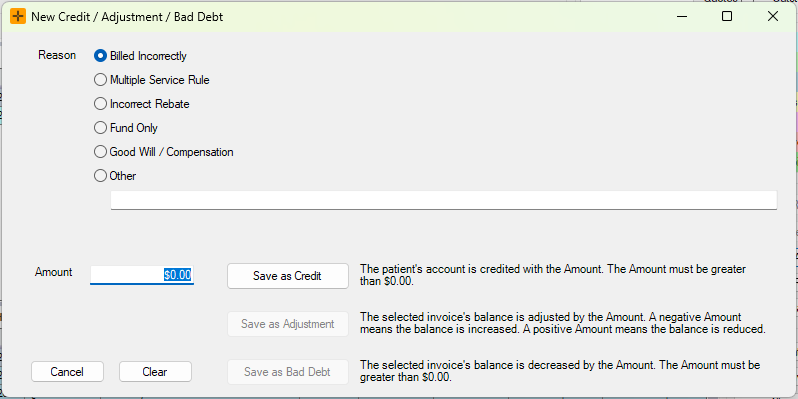Close the New Credit / Adjustment dialog
Screen dimensions: 798x399
(x=773, y=16)
